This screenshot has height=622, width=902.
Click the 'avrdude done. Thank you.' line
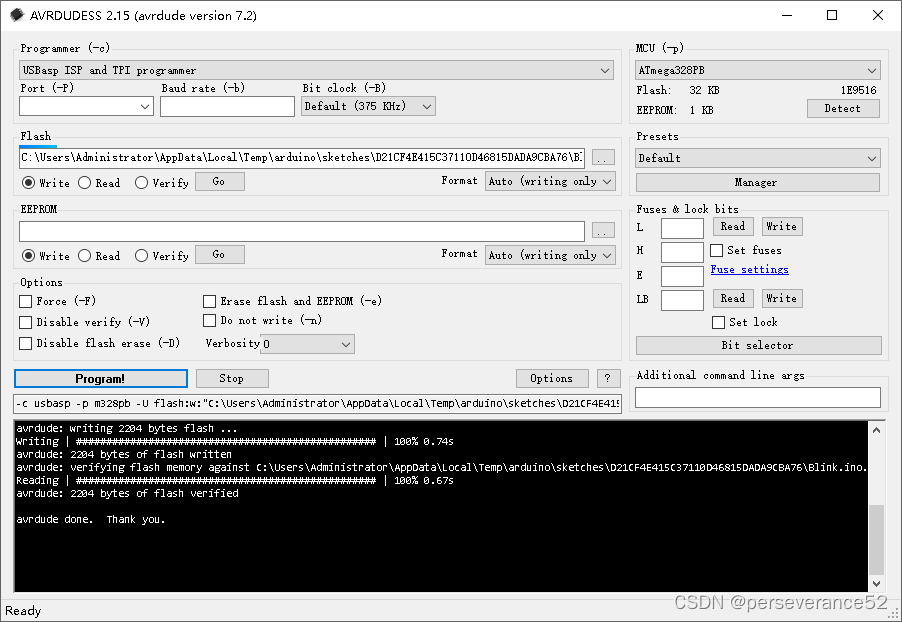[x=91, y=520]
